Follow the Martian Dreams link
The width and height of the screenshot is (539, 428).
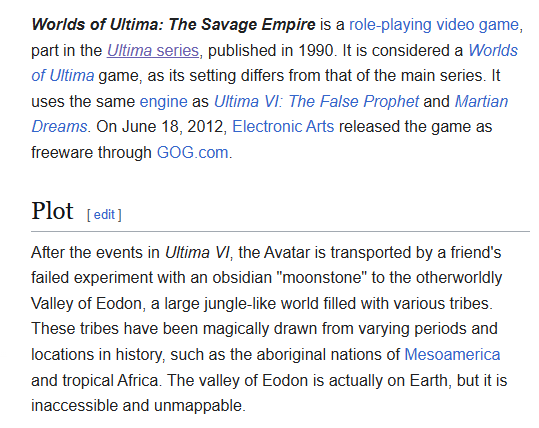pos(481,101)
